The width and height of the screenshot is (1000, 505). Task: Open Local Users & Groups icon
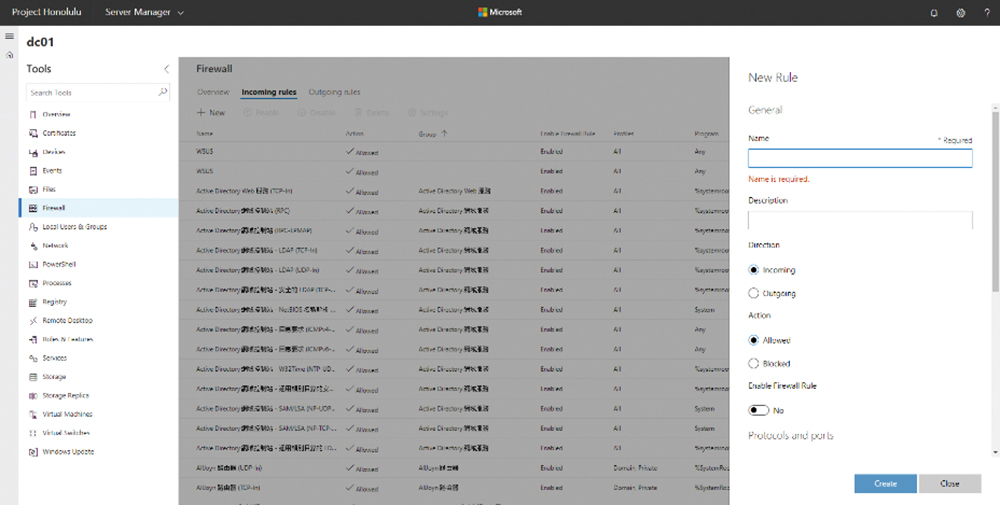click(x=33, y=227)
